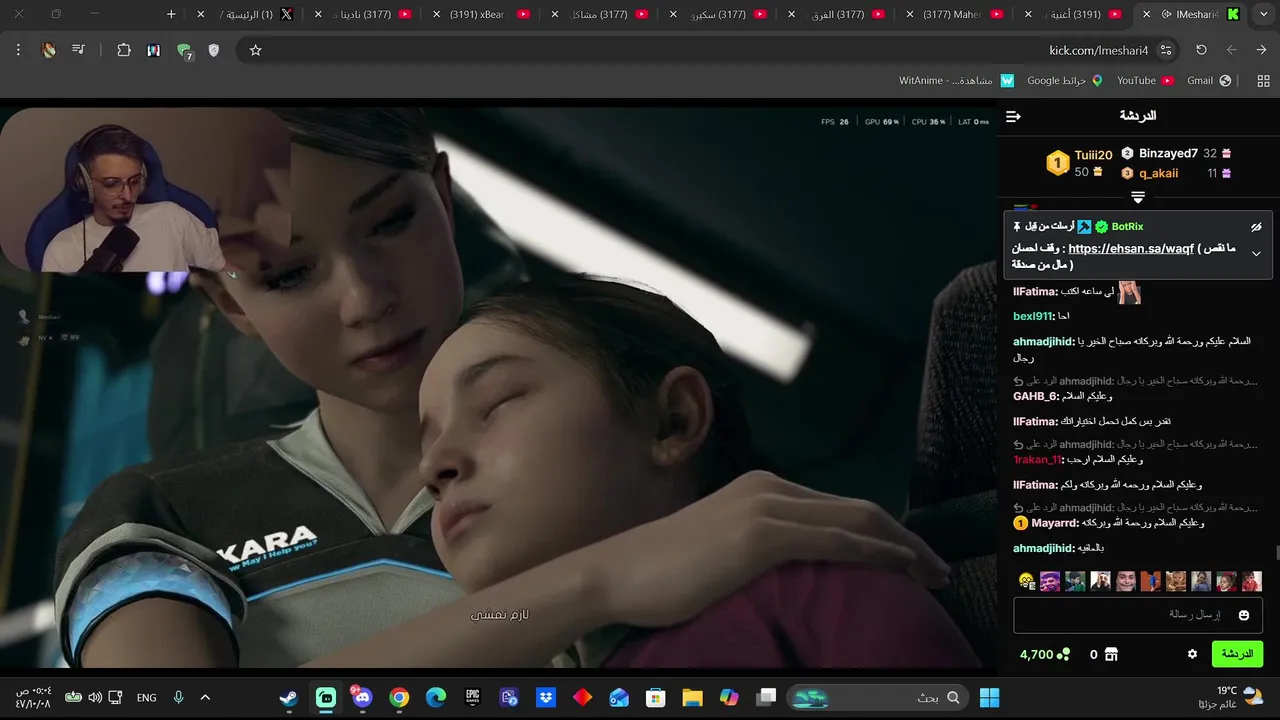Open Epic Games Launcher from taskbar

point(473,697)
